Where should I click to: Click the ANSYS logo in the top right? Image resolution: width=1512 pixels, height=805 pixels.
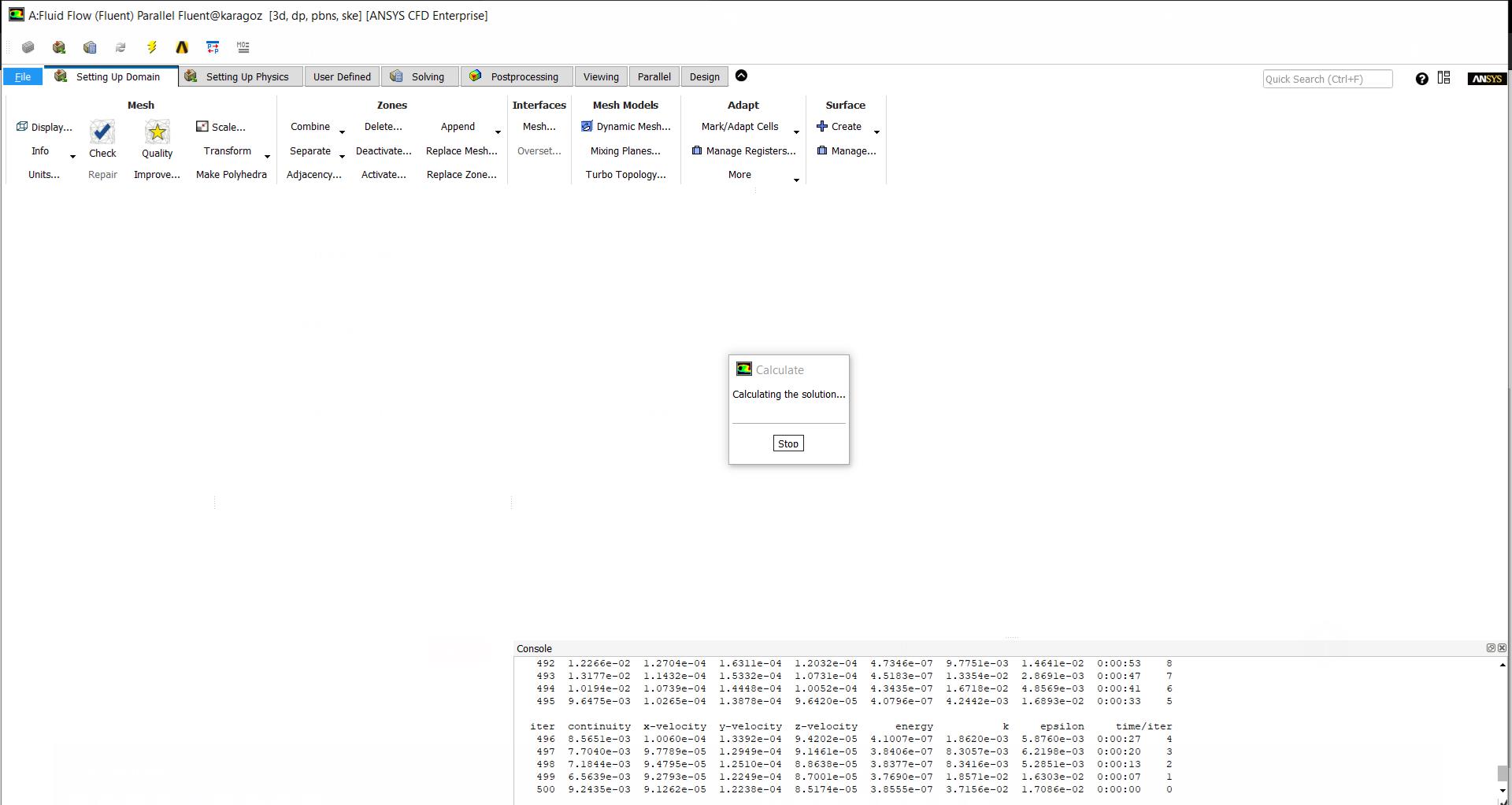tap(1487, 79)
